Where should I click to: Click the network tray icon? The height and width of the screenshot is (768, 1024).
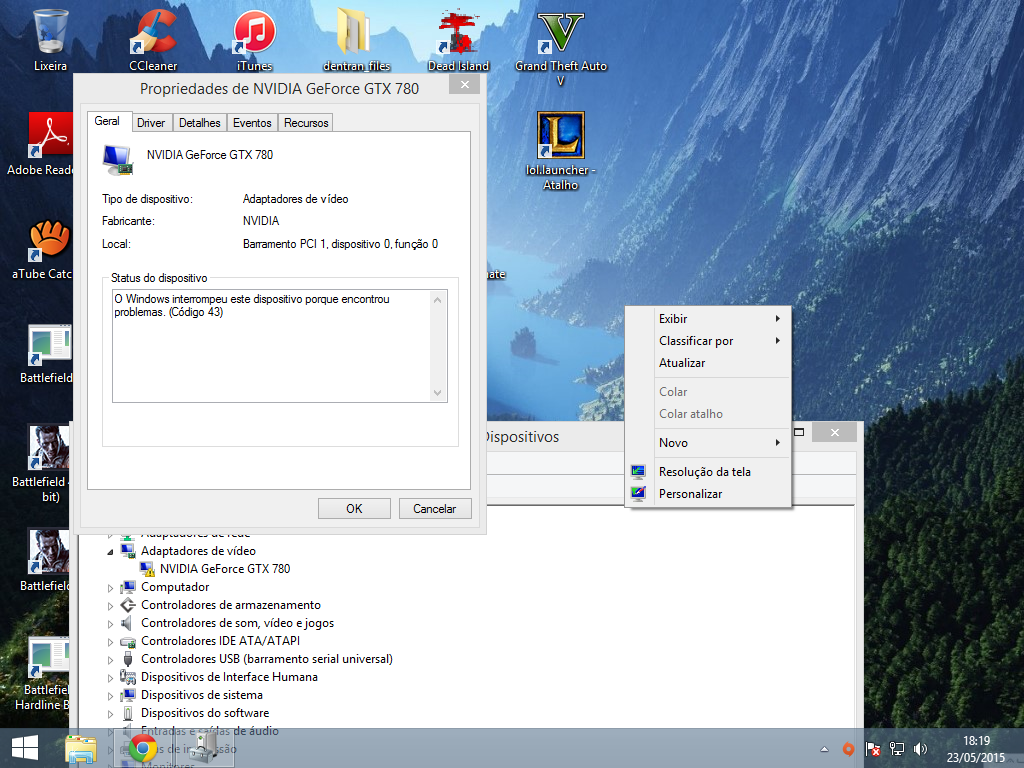pos(897,749)
